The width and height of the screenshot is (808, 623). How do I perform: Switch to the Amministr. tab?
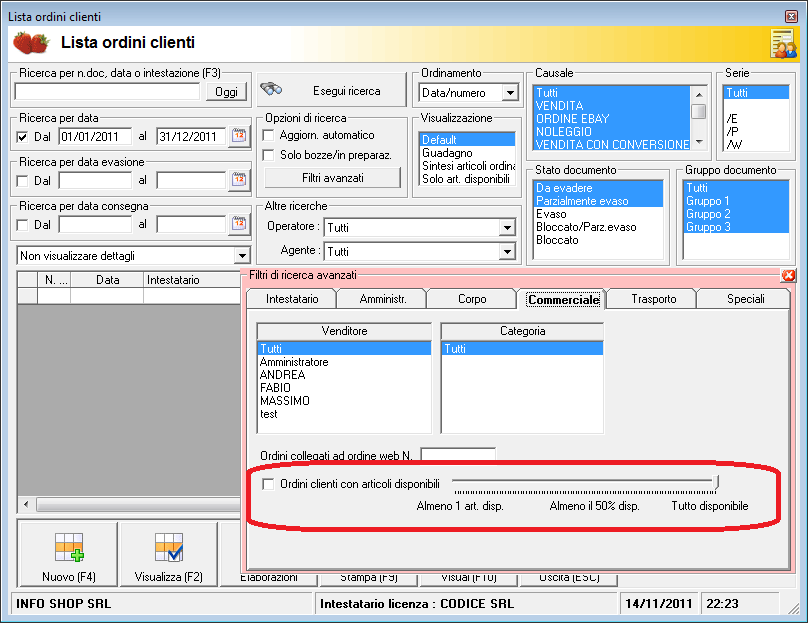383,299
